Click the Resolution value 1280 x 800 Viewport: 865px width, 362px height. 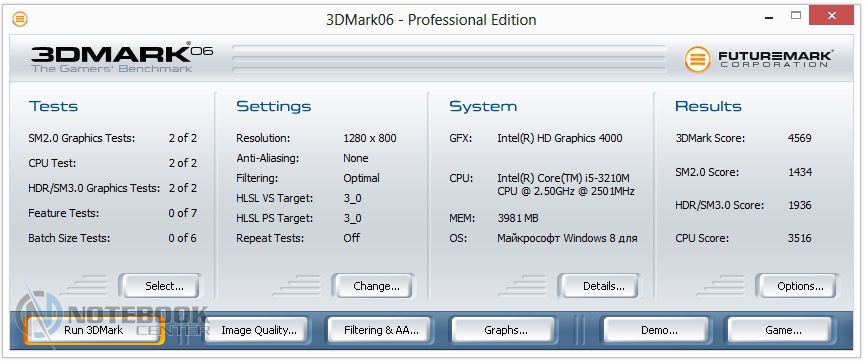click(x=370, y=138)
